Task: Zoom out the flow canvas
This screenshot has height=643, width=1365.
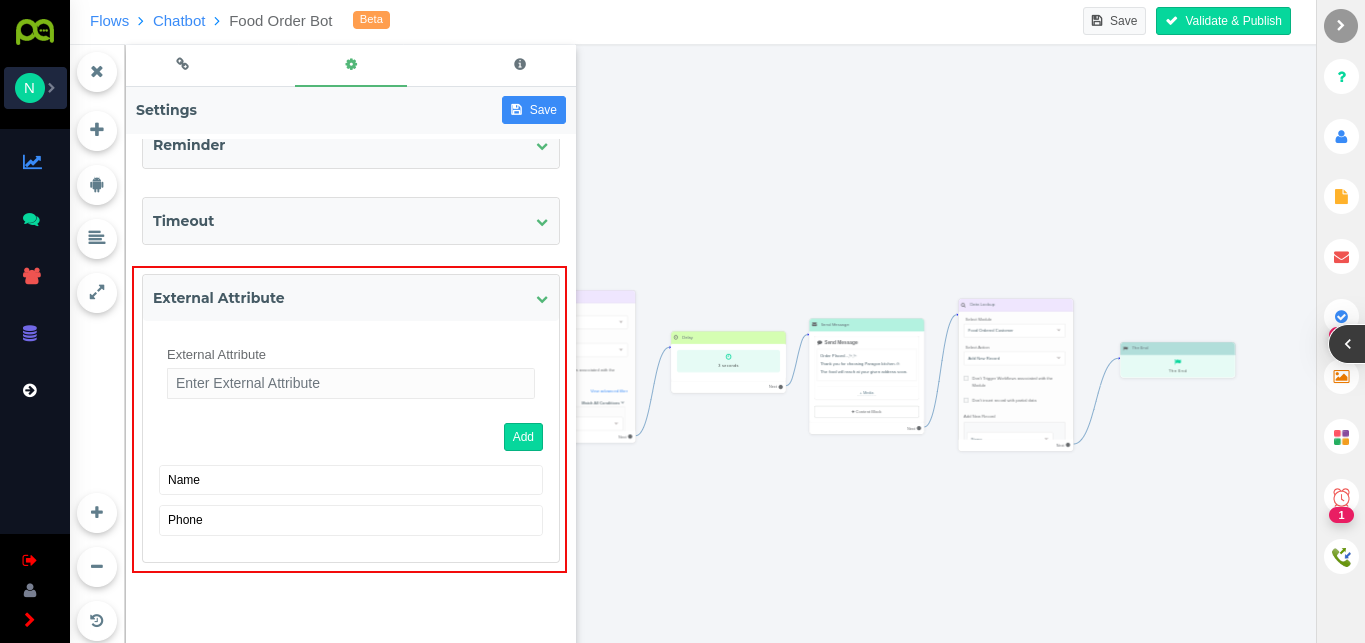Action: coord(97,566)
